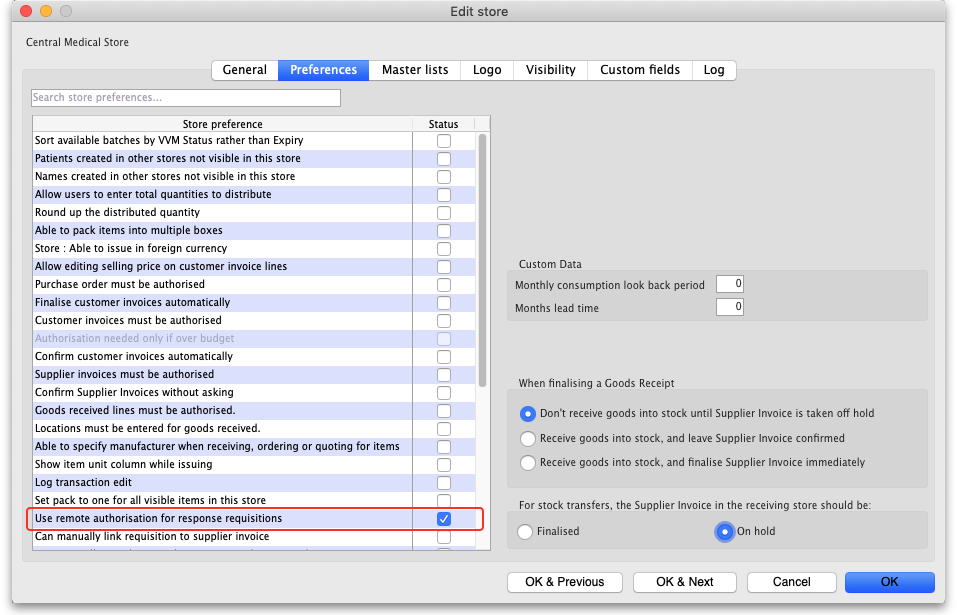Click the Months lead time field
Viewport: 957px width, 615px height.
click(729, 307)
